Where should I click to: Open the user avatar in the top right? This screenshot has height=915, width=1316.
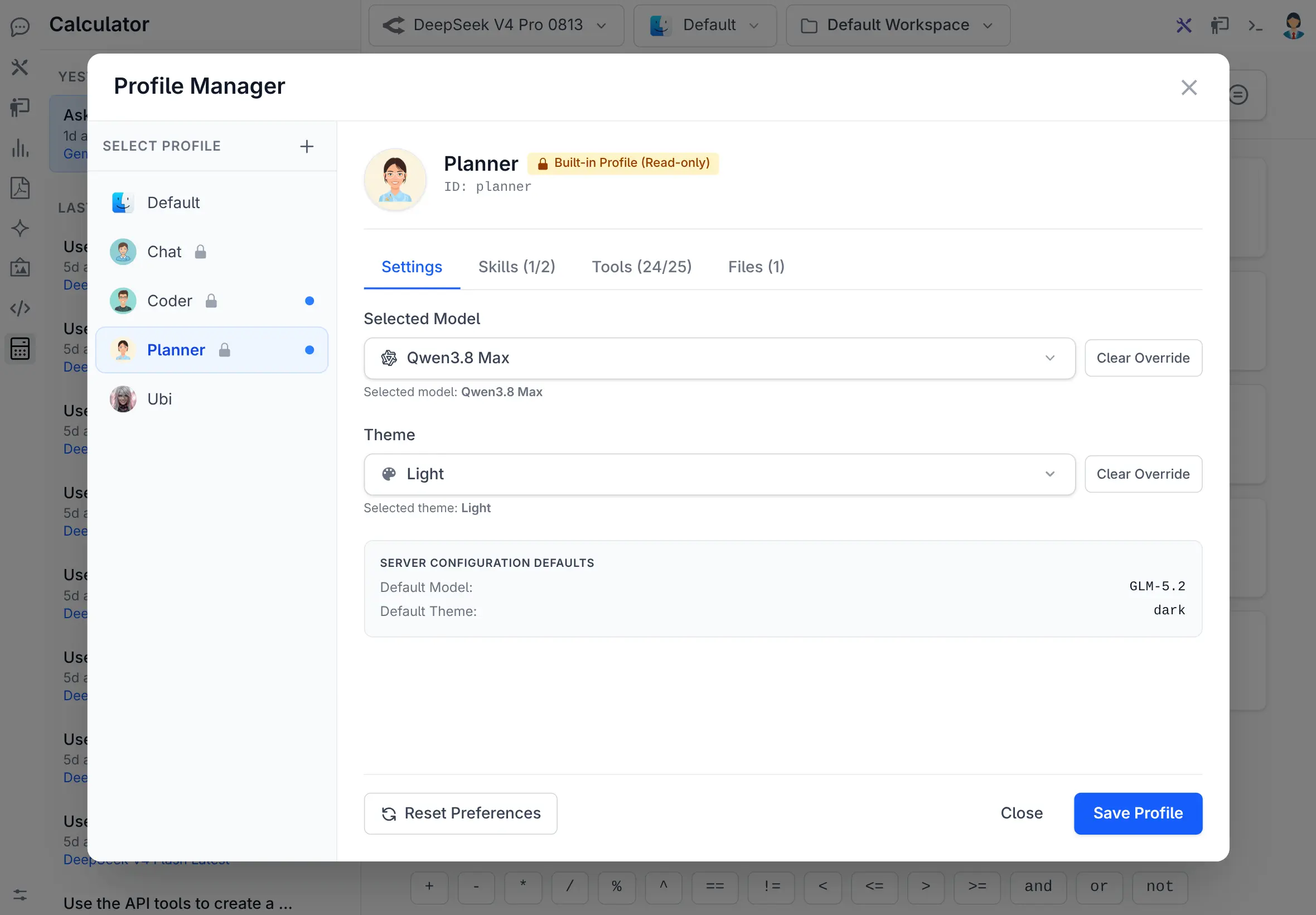click(1293, 25)
